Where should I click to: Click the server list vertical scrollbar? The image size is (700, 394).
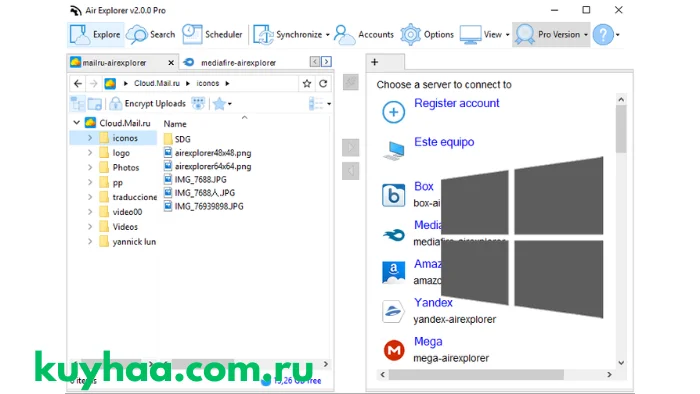click(x=621, y=231)
